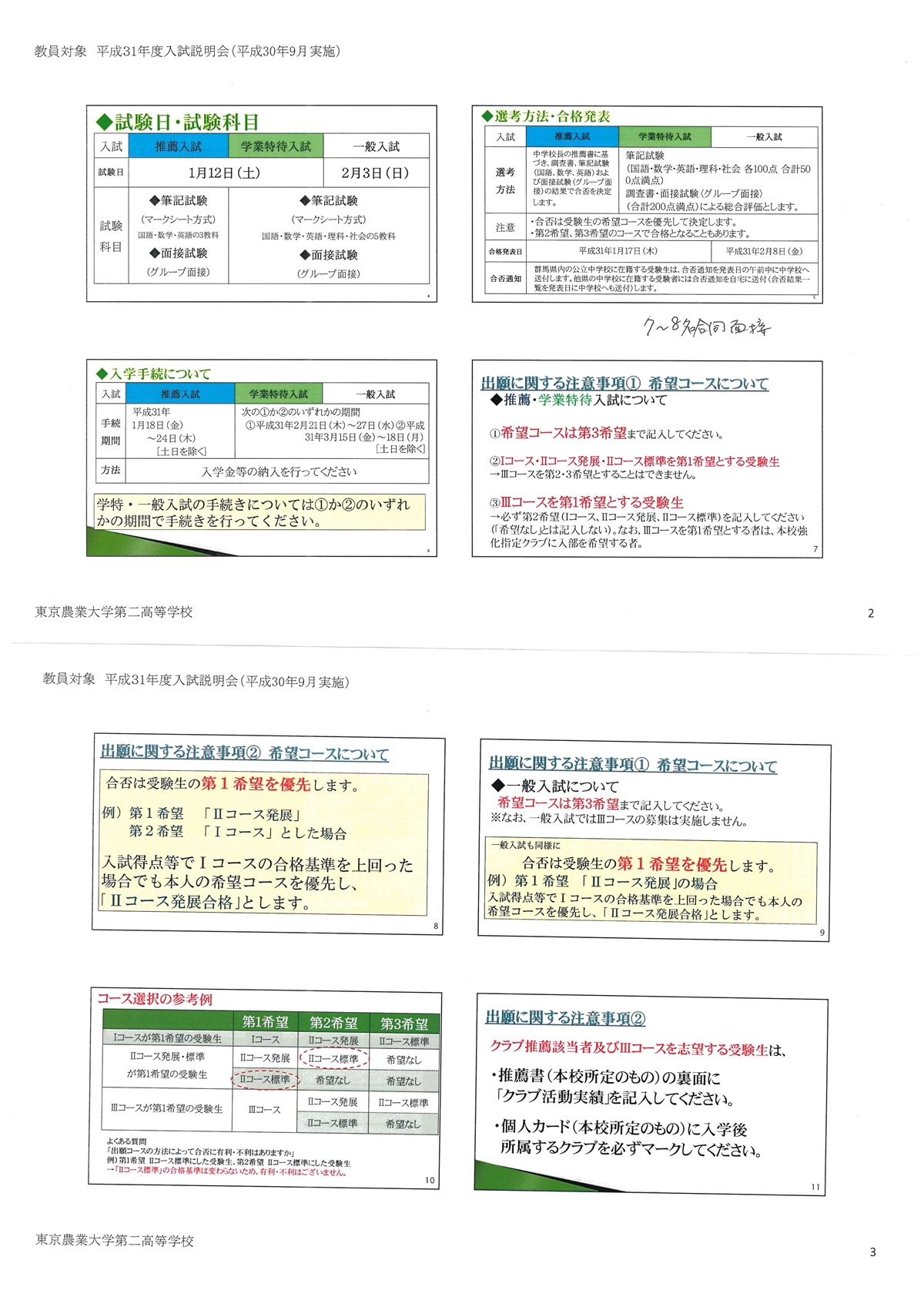Click the subheading ◆一般入試について
Image resolution: width=924 pixels, height=1307 pixels.
pyautogui.click(x=554, y=786)
